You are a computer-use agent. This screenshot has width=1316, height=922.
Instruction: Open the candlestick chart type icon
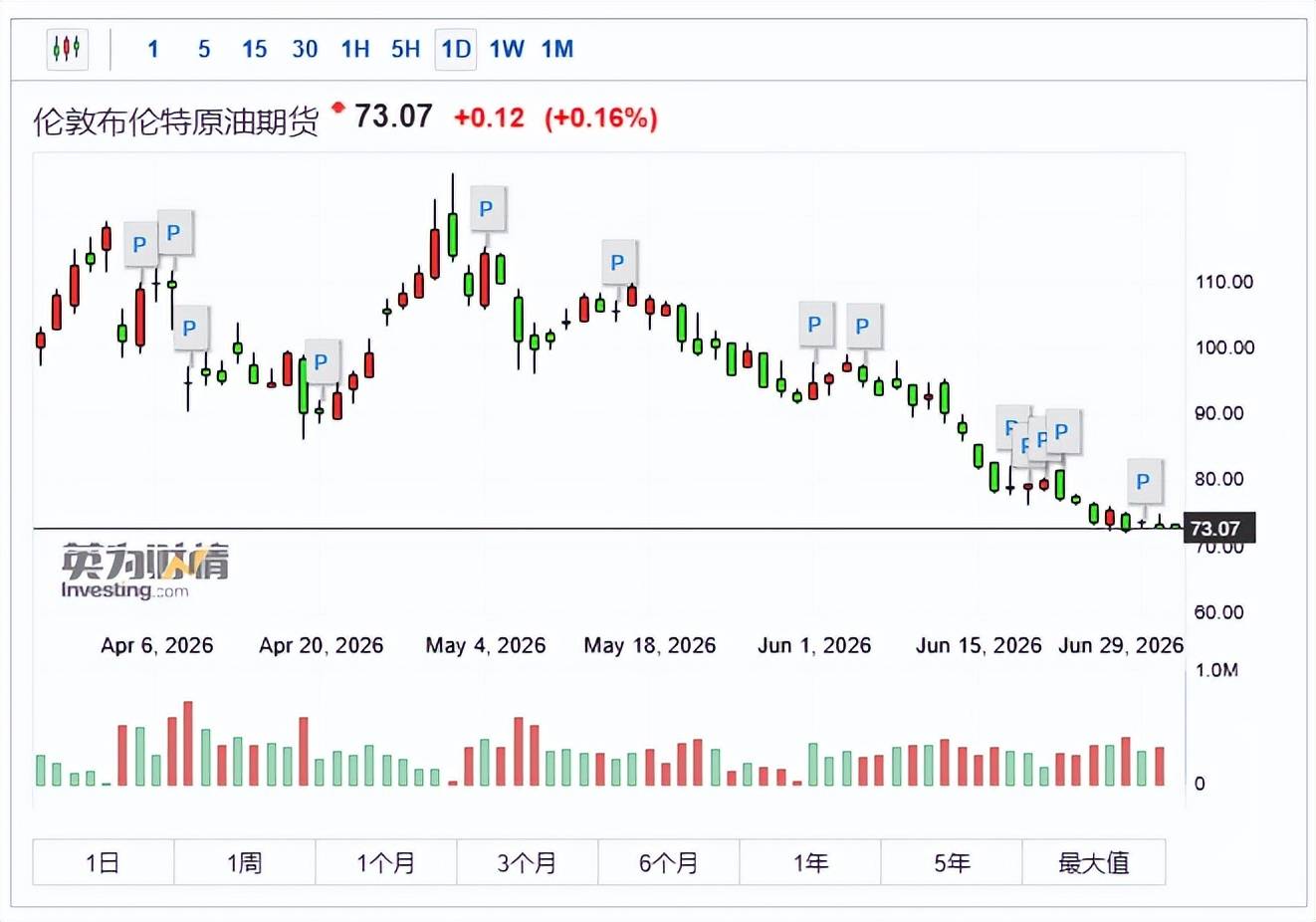coord(67,49)
